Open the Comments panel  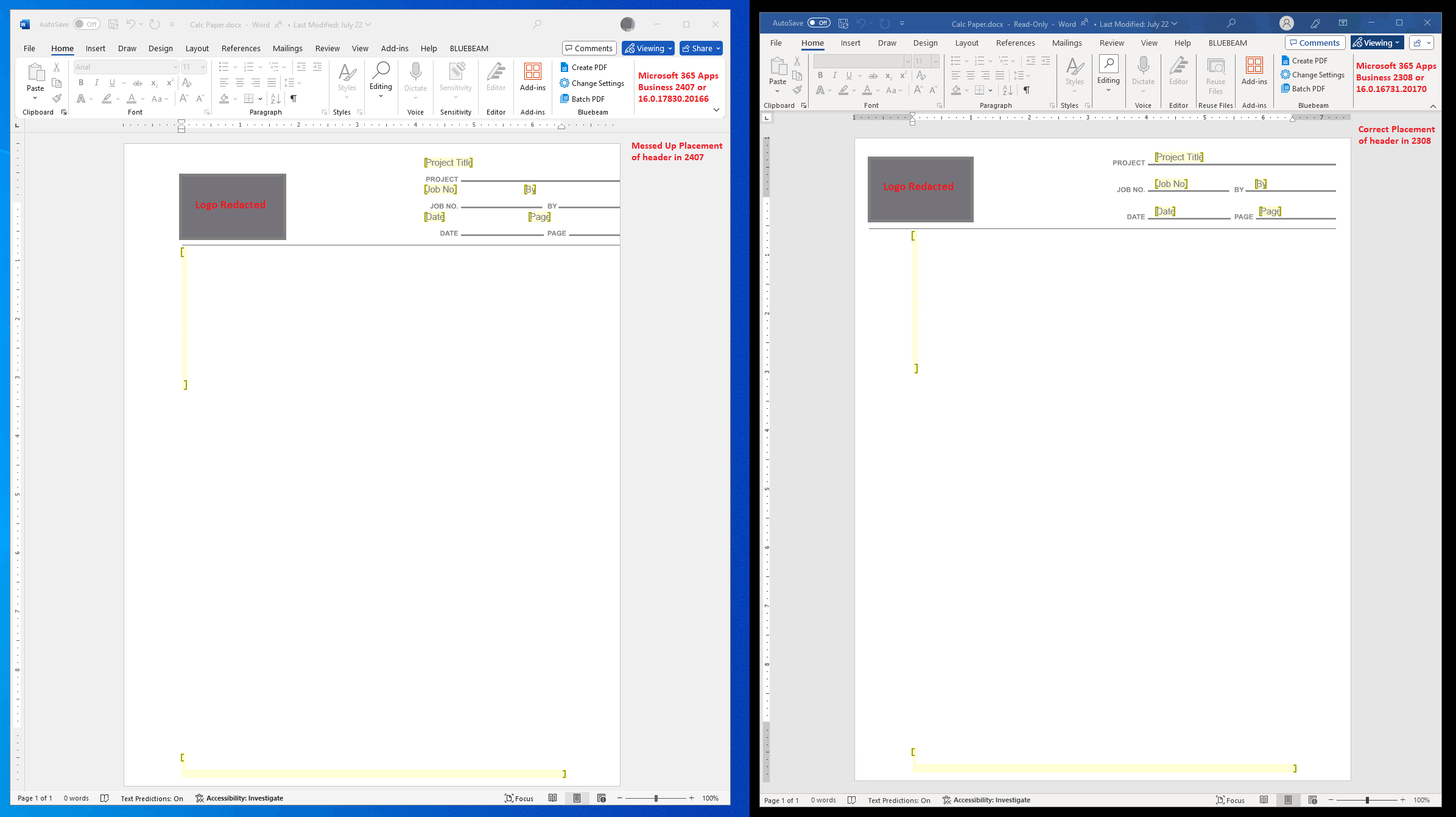[x=588, y=48]
